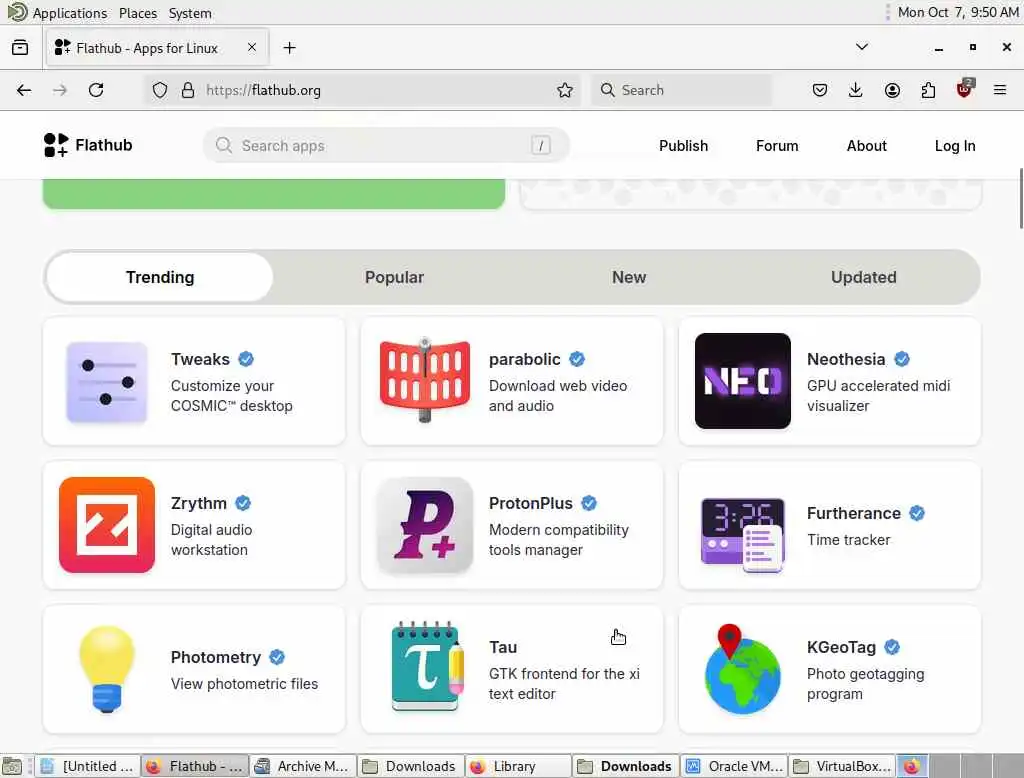
Task: Open the ProtonPlus app icon
Action: 424,525
